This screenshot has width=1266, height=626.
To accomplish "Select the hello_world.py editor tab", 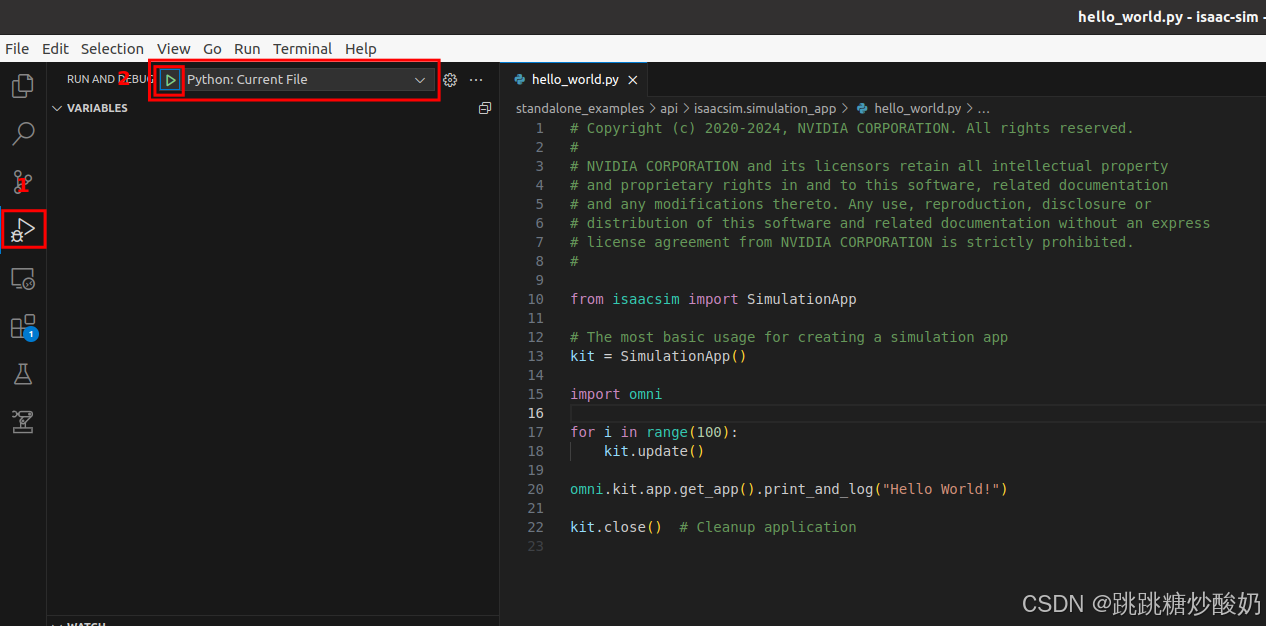I will [573, 79].
